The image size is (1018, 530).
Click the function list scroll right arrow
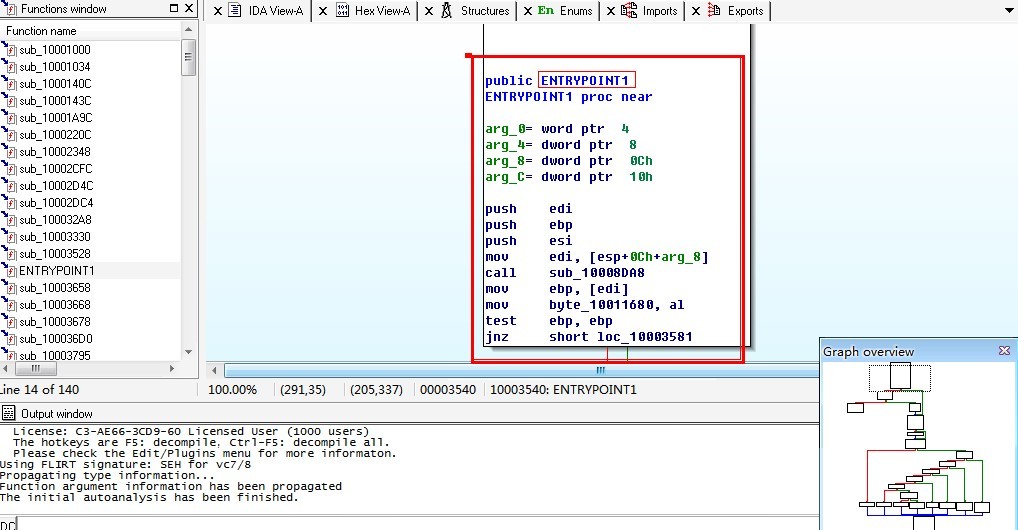(171, 368)
